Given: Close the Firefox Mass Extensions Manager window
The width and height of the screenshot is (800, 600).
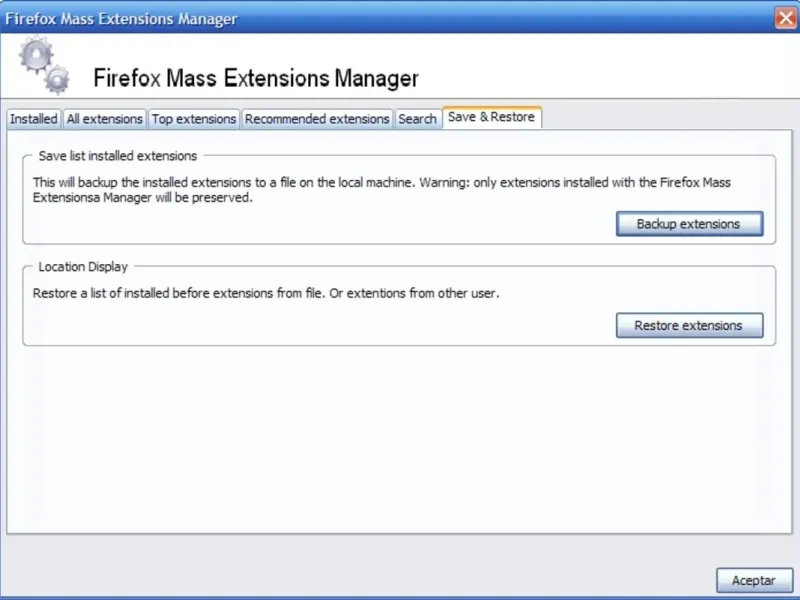Looking at the screenshot, I should 785,18.
